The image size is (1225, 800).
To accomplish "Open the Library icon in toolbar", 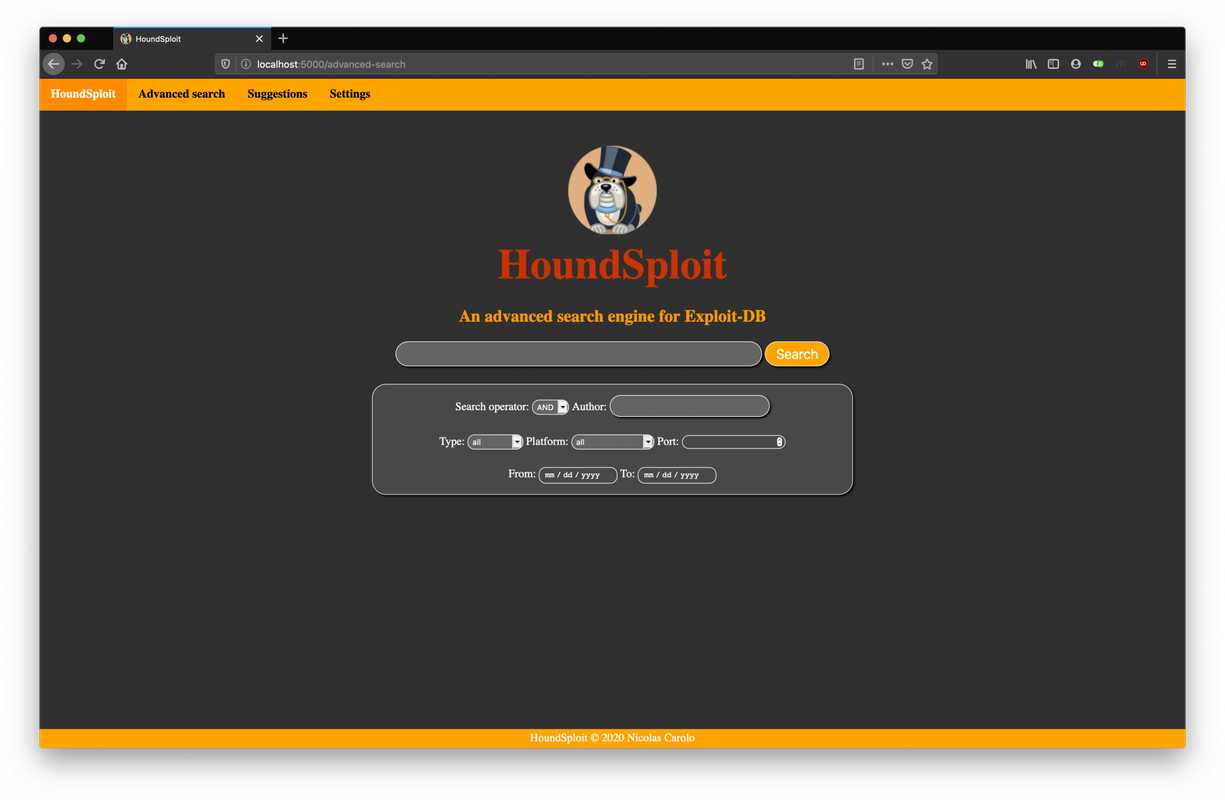I will pos(1031,64).
